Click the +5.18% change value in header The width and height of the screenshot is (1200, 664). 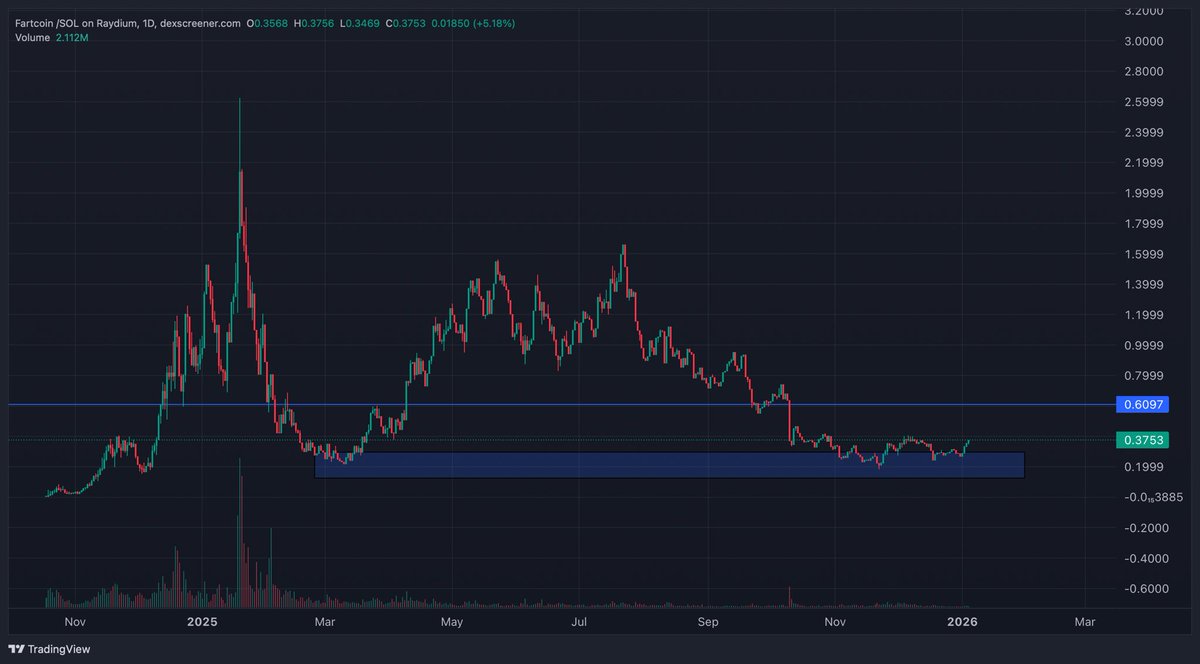click(494, 23)
